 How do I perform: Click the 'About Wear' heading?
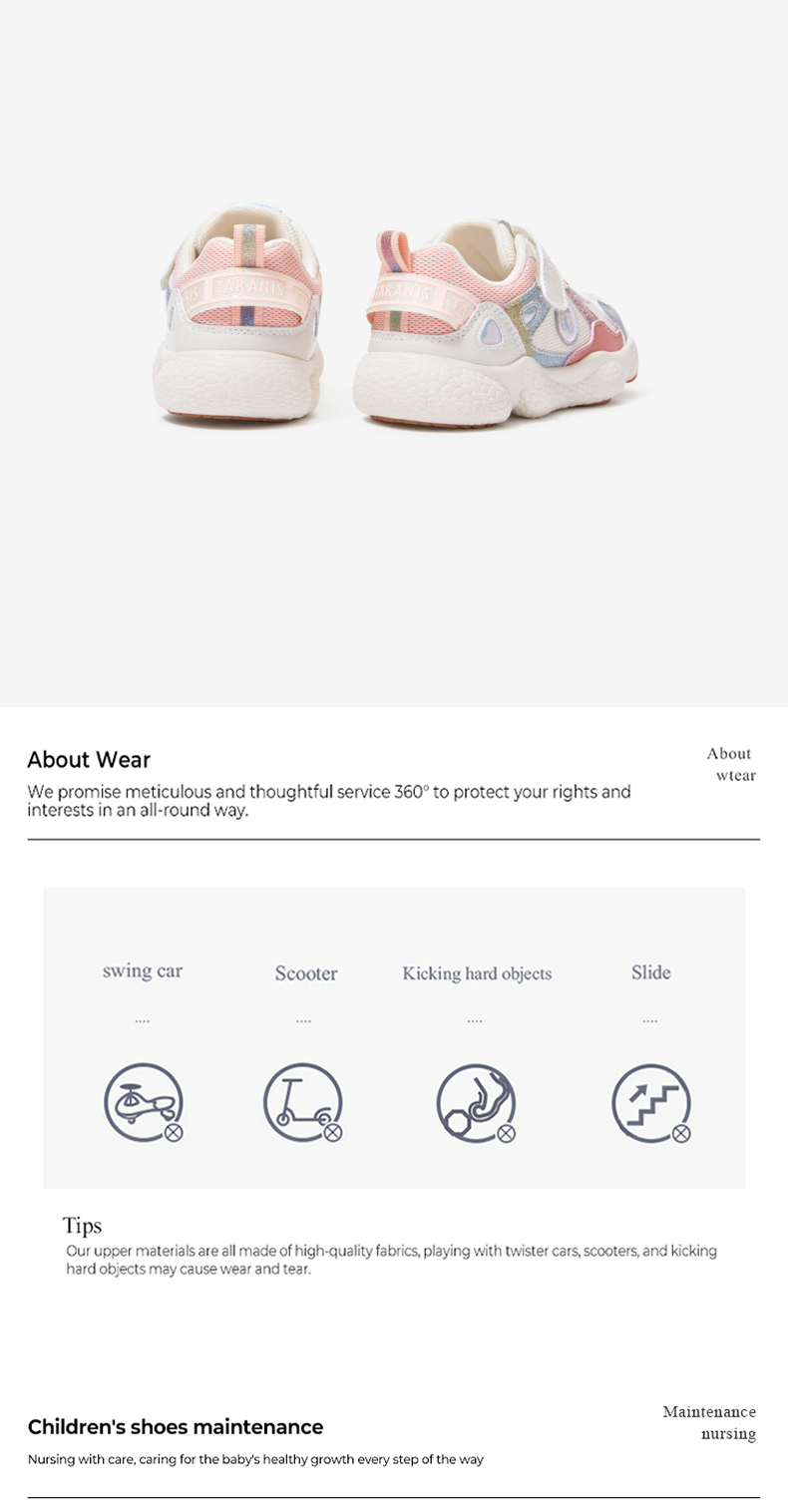[x=89, y=760]
